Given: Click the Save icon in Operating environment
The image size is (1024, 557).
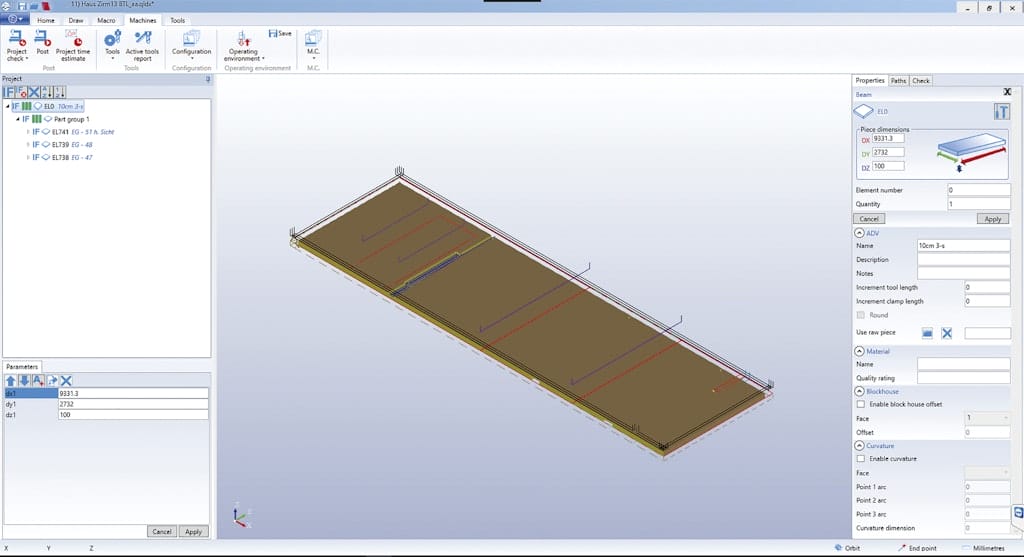Looking at the screenshot, I should (280, 34).
